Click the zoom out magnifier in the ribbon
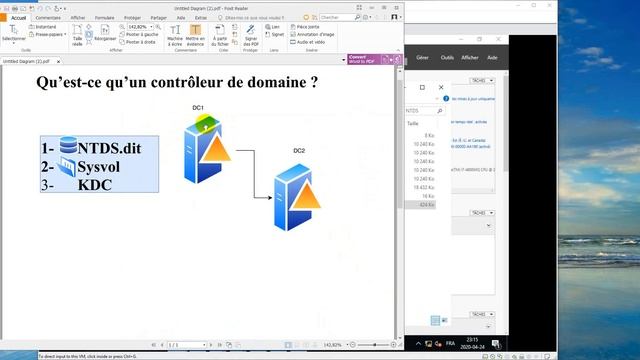640x360 pixels. click(x=122, y=27)
